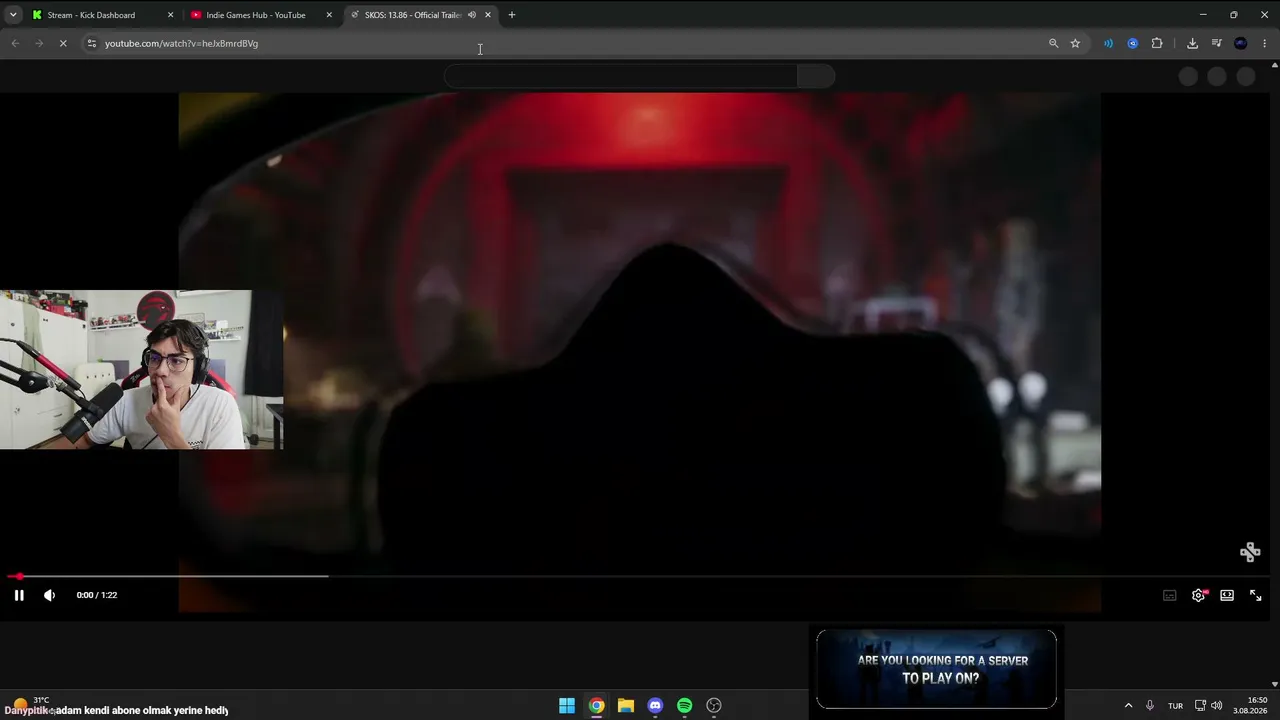Open the round blue extension icon

pos(1133,43)
